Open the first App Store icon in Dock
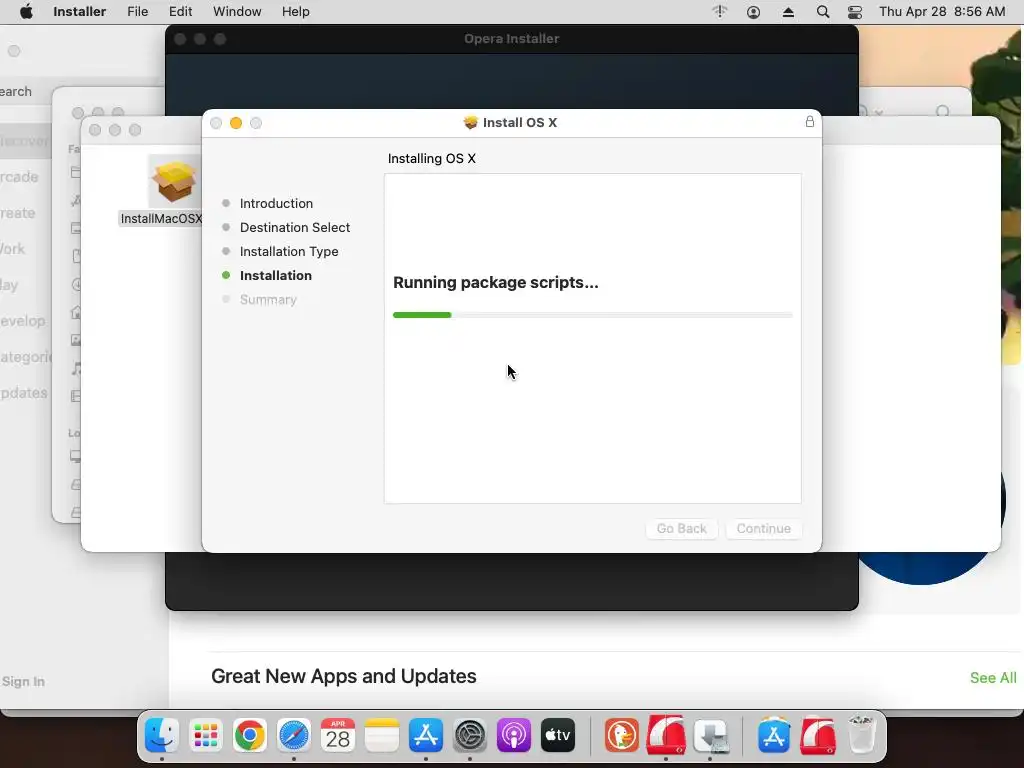 (426, 735)
